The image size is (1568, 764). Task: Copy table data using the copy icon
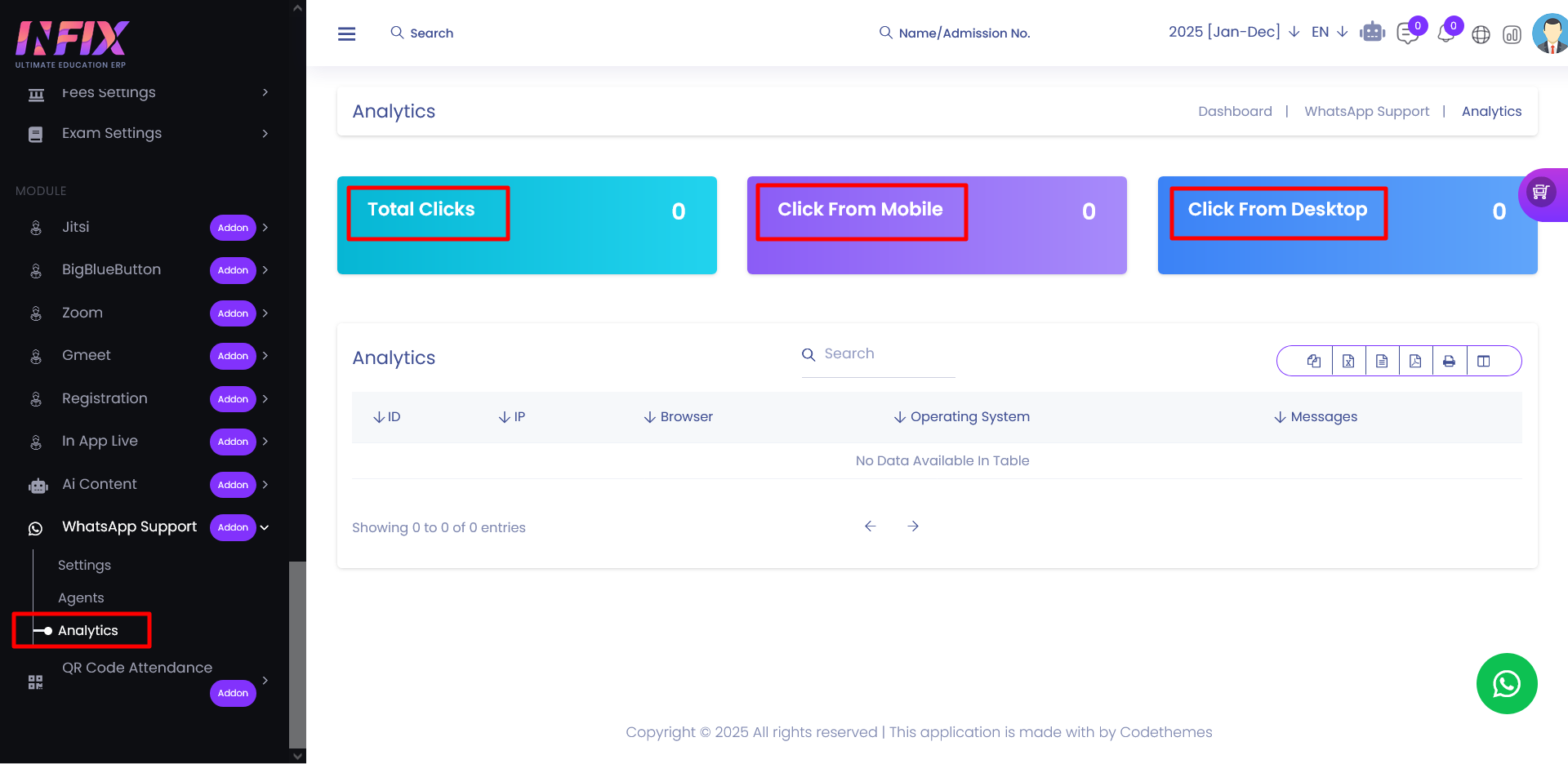[1314, 361]
